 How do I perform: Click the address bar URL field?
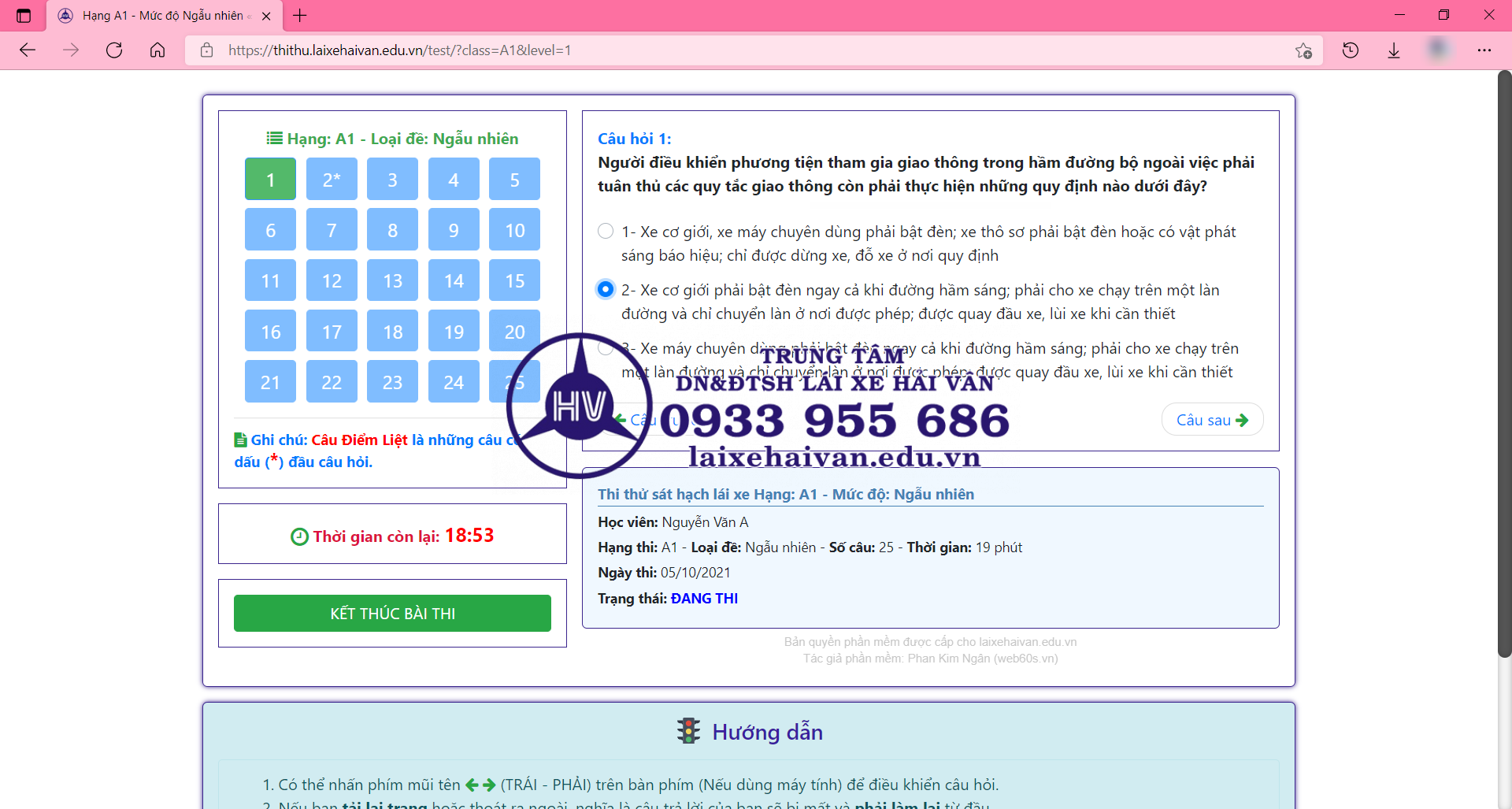709,50
